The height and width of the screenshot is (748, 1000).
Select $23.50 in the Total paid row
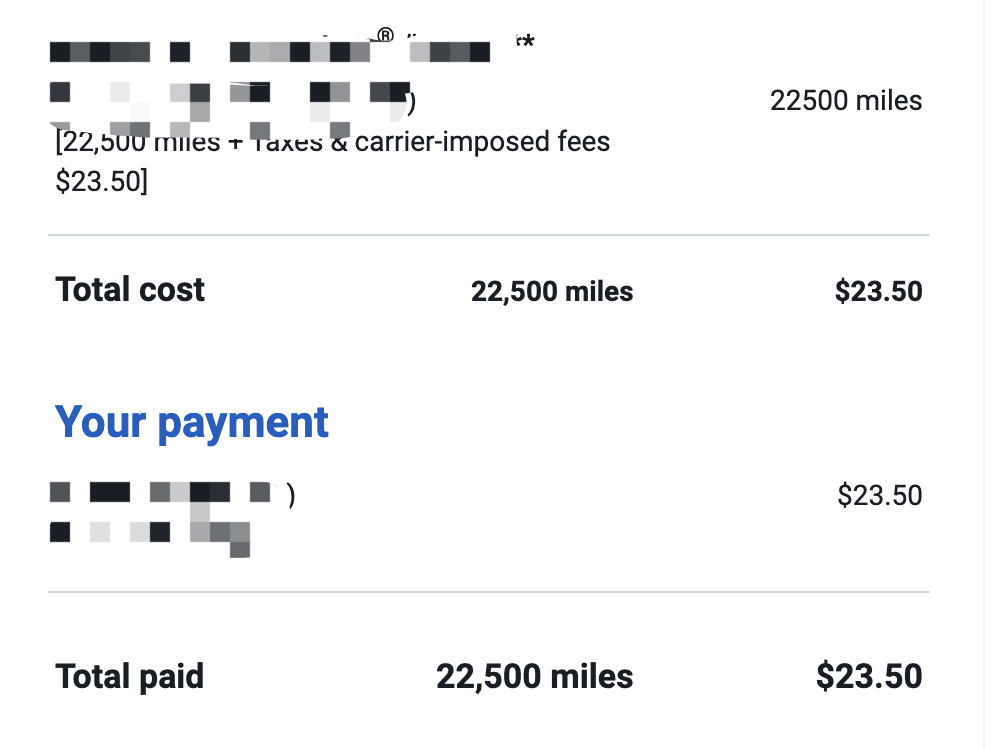[x=869, y=677]
